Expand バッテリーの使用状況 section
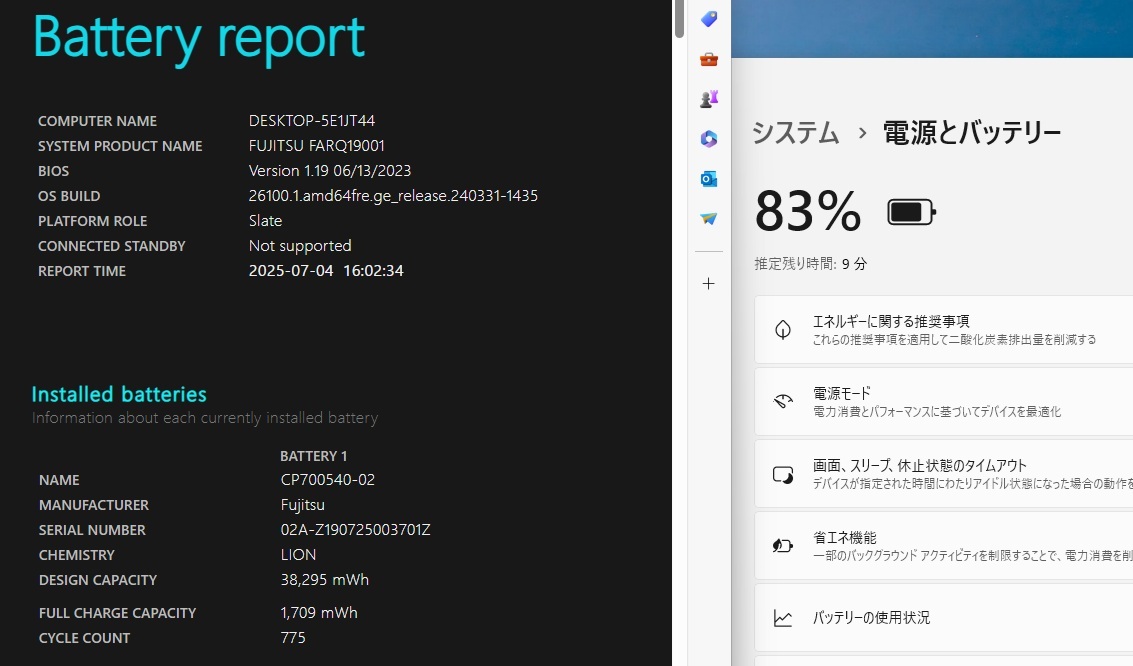The image size is (1133, 666). coord(944,618)
